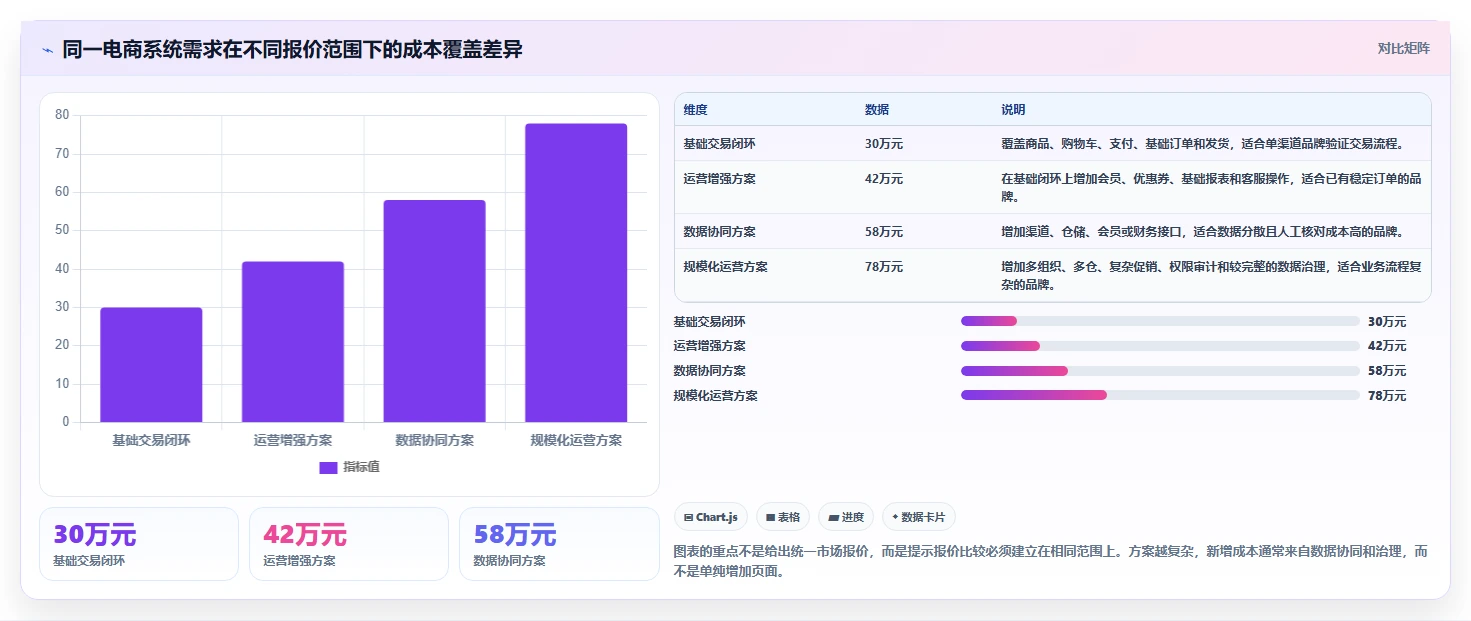Click the 数据协同方案 x-axis label under chart

434,440
